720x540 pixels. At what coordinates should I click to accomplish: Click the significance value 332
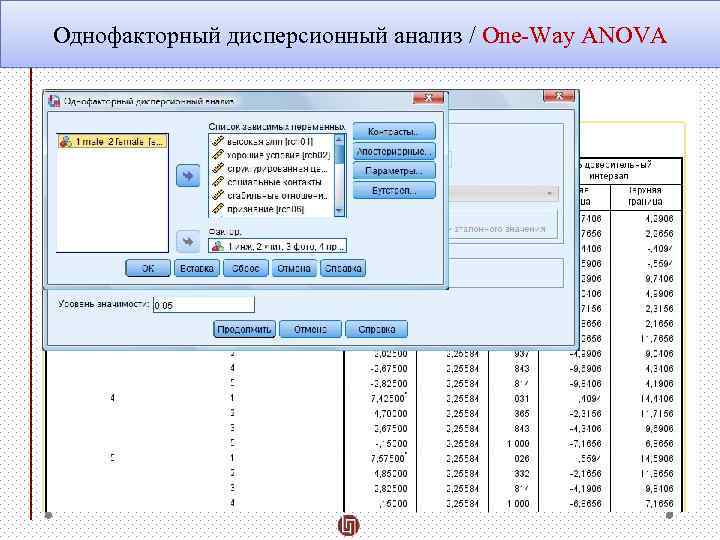[522, 473]
